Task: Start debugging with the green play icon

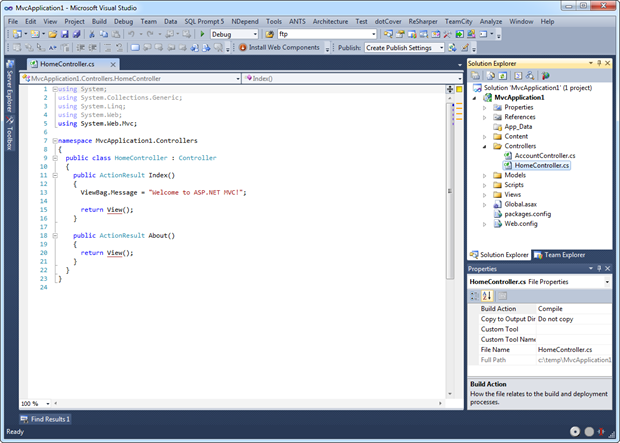Action: pos(202,34)
